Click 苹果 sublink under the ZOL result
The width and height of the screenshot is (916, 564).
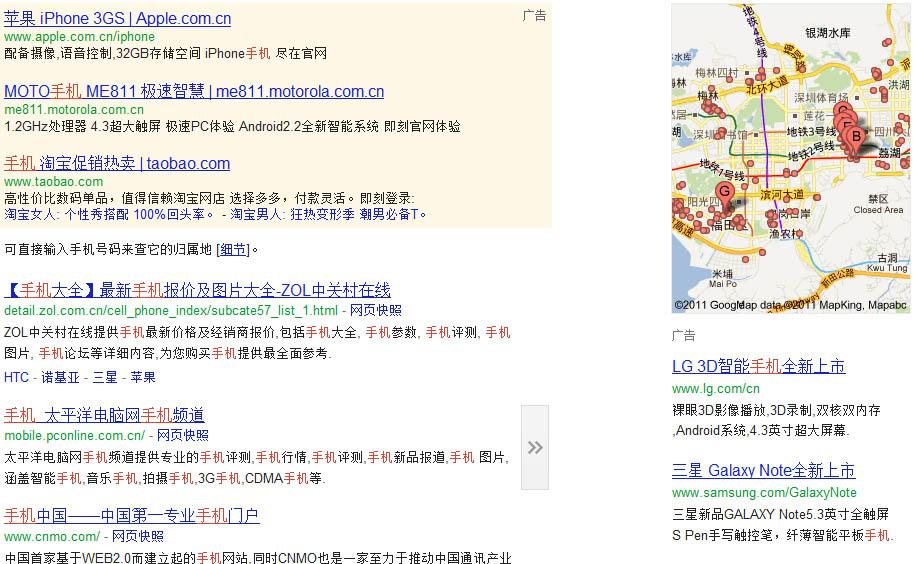click(x=143, y=377)
